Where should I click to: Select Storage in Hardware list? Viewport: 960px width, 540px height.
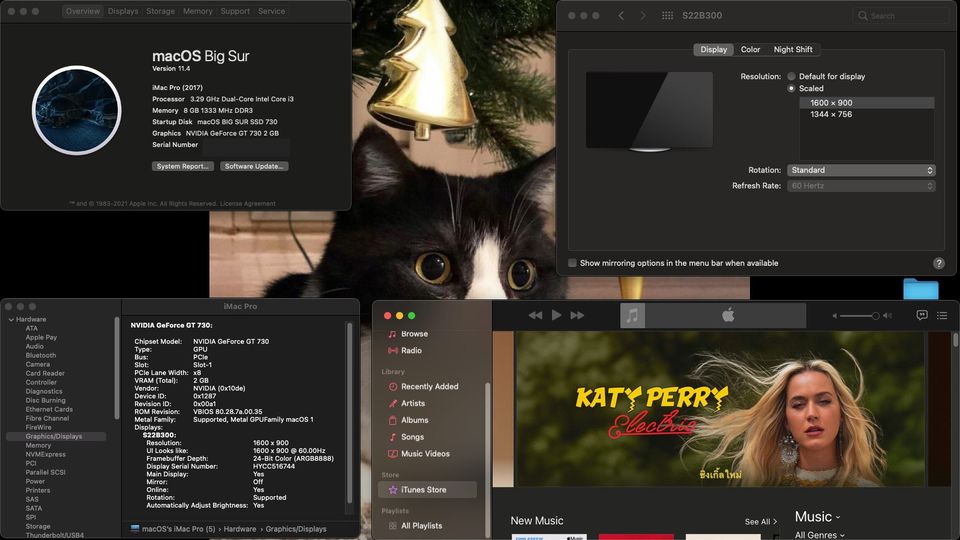click(x=38, y=527)
